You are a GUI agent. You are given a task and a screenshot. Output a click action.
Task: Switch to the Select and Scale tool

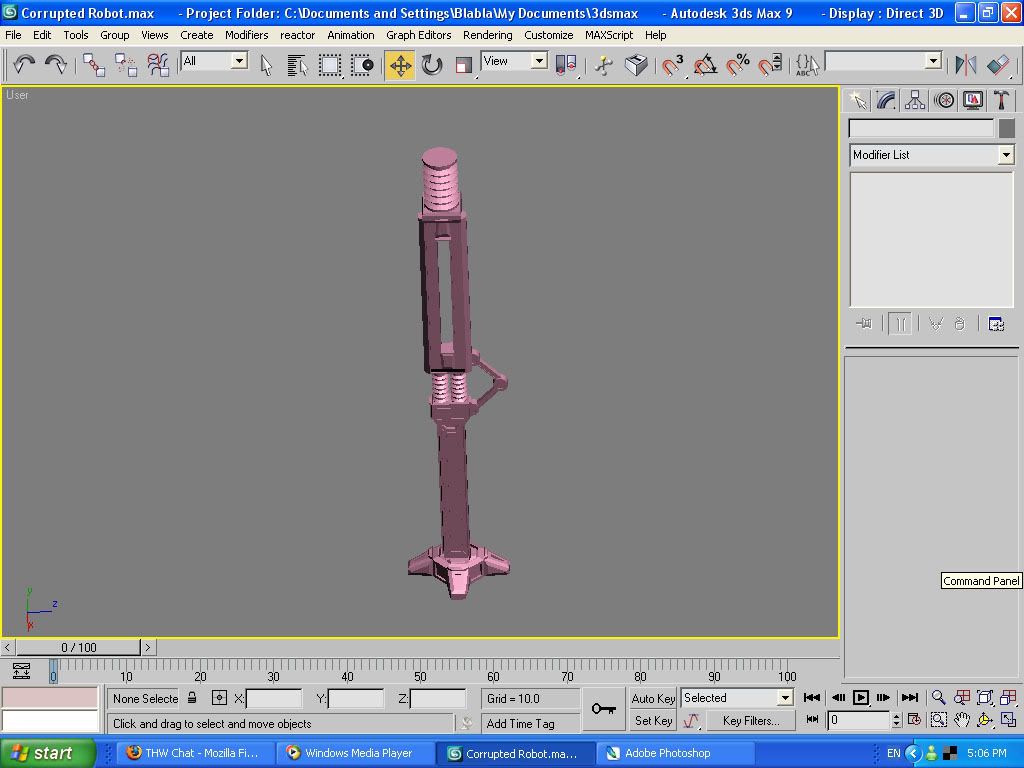tap(464, 65)
